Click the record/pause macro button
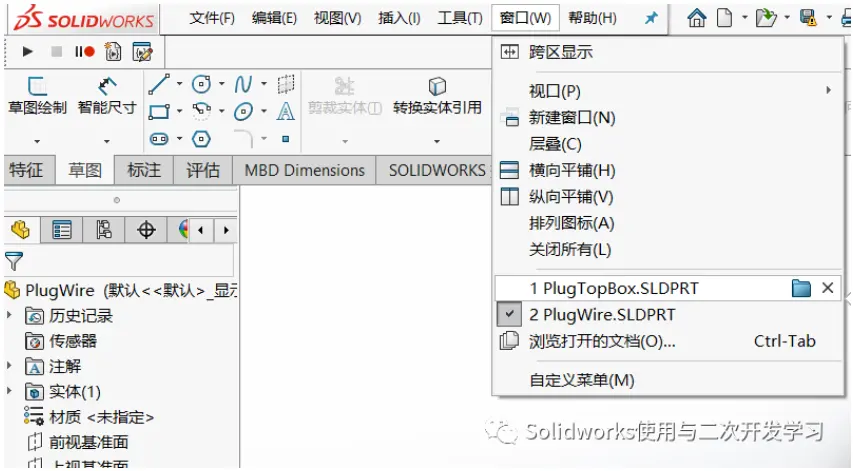The width and height of the screenshot is (853, 471). click(85, 52)
